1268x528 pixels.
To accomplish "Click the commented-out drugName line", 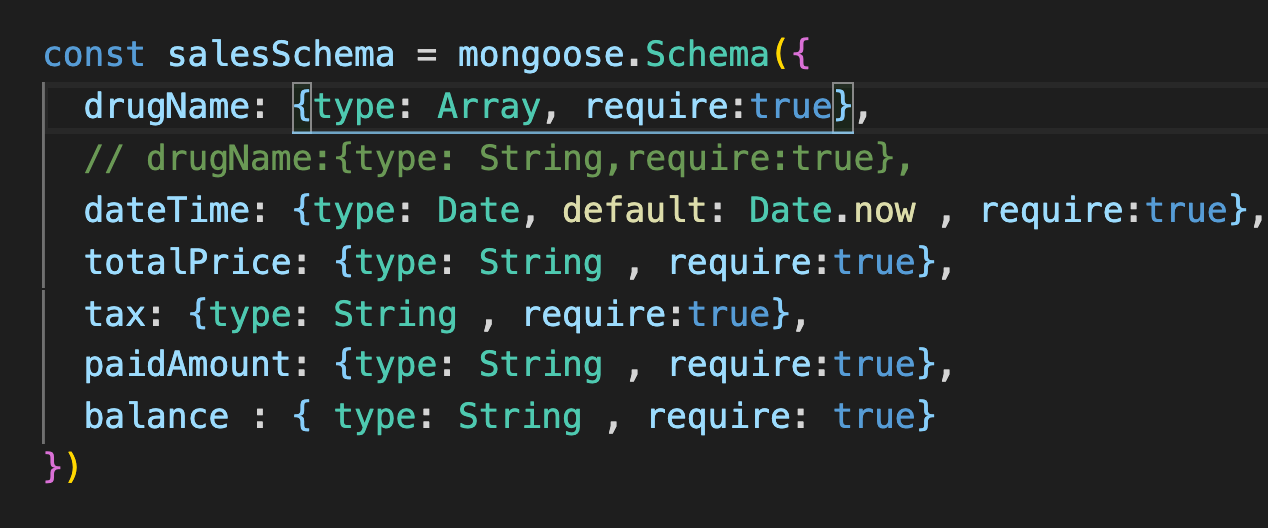I will 500,158.
